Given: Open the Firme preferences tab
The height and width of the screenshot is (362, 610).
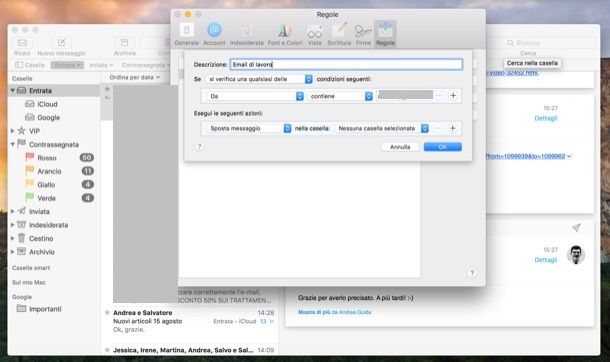Looking at the screenshot, I should pos(363,34).
